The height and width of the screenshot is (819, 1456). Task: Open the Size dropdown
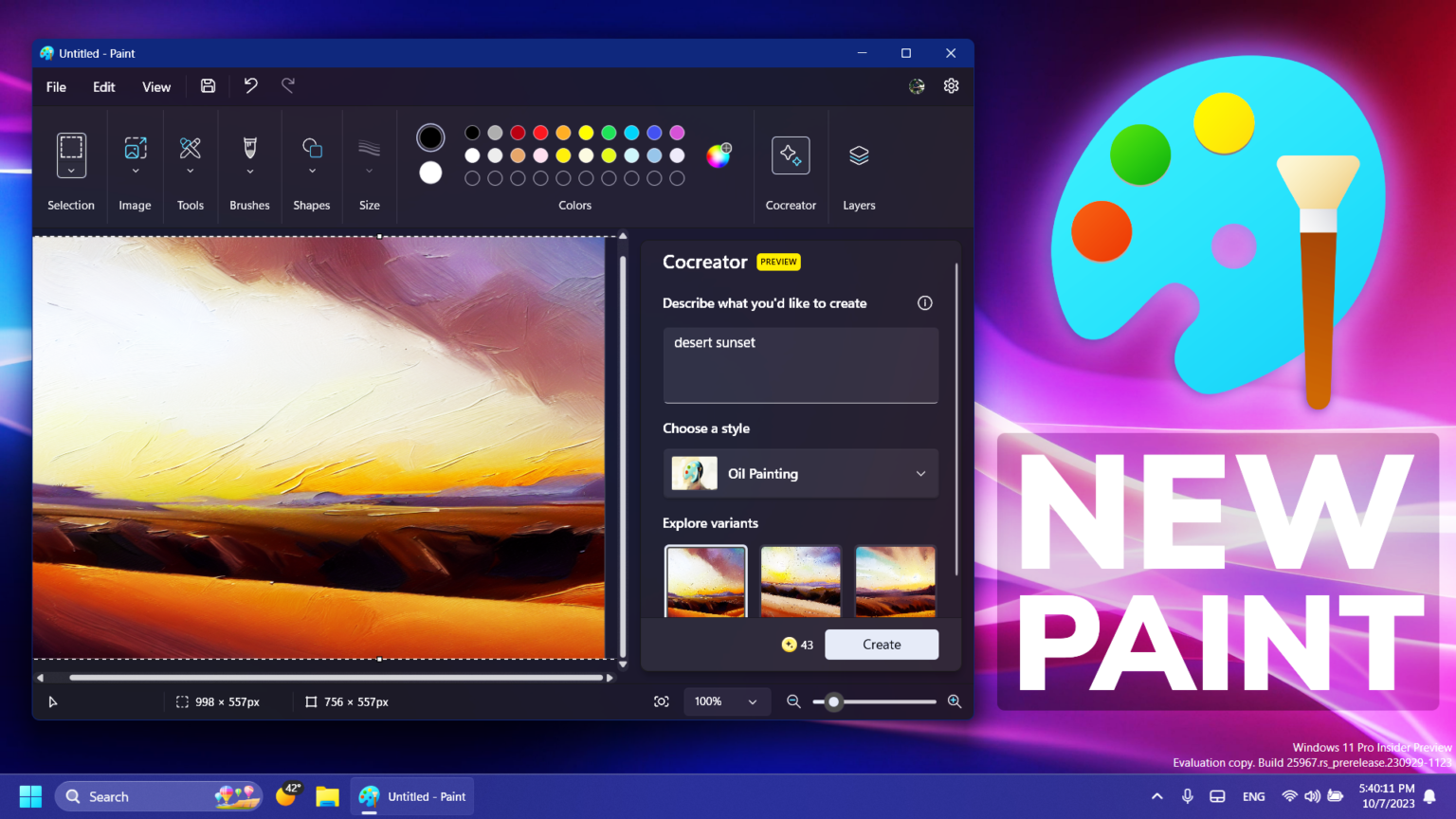tap(369, 173)
